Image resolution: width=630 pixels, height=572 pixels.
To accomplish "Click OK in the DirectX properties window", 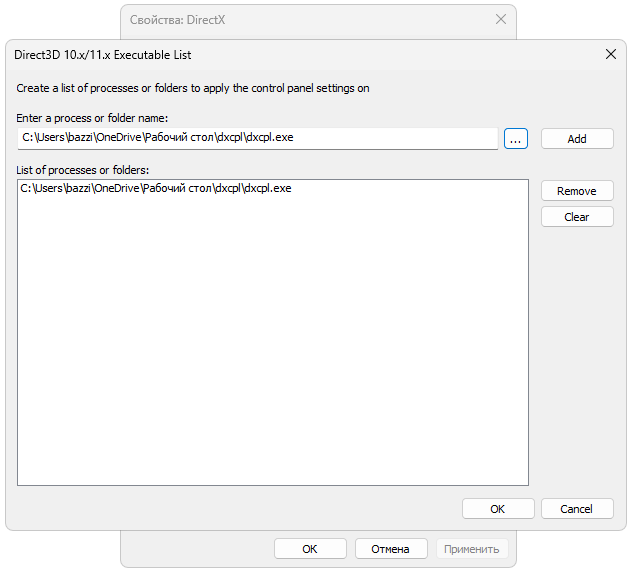I will [310, 549].
